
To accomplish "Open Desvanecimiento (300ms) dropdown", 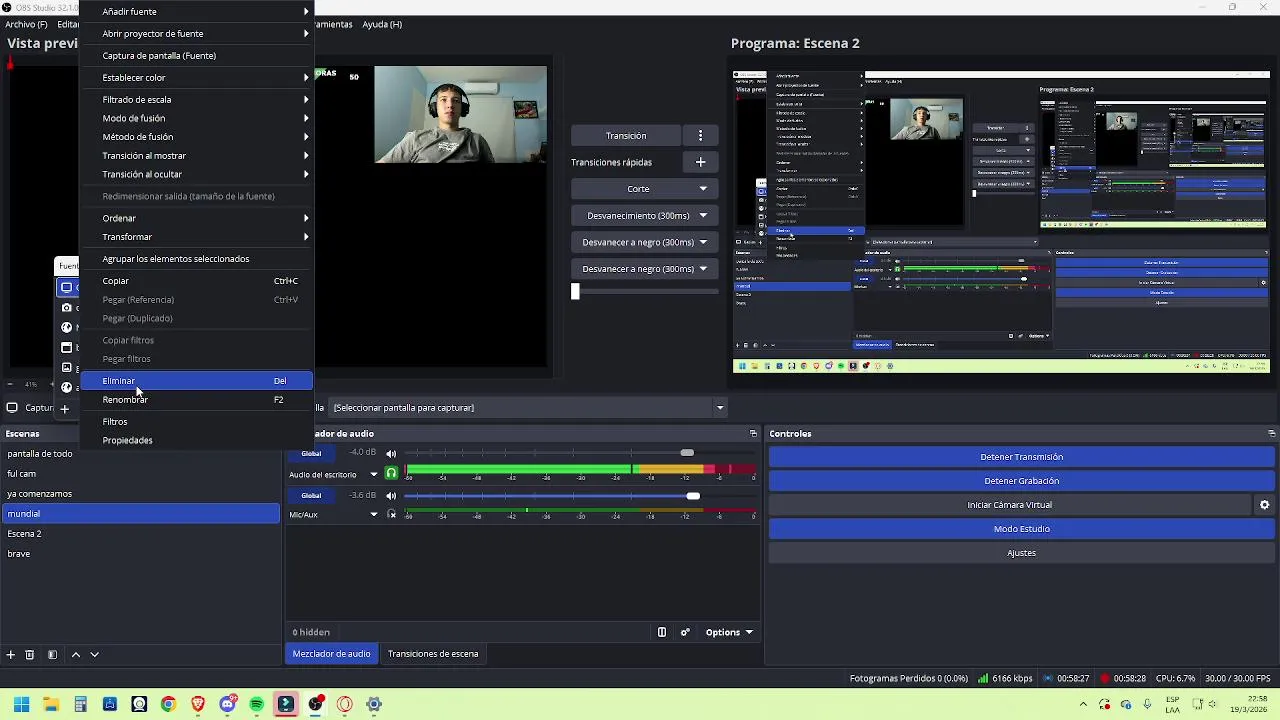I will (x=645, y=216).
